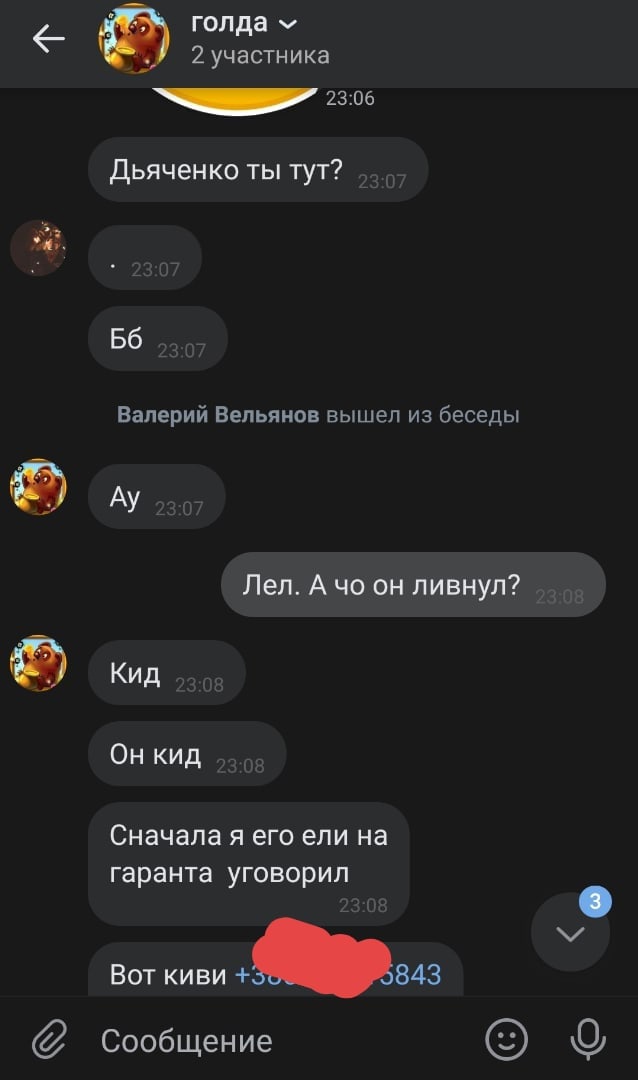The height and width of the screenshot is (1080, 638).
Task: Tap the microphone voice message icon
Action: [x=588, y=1039]
